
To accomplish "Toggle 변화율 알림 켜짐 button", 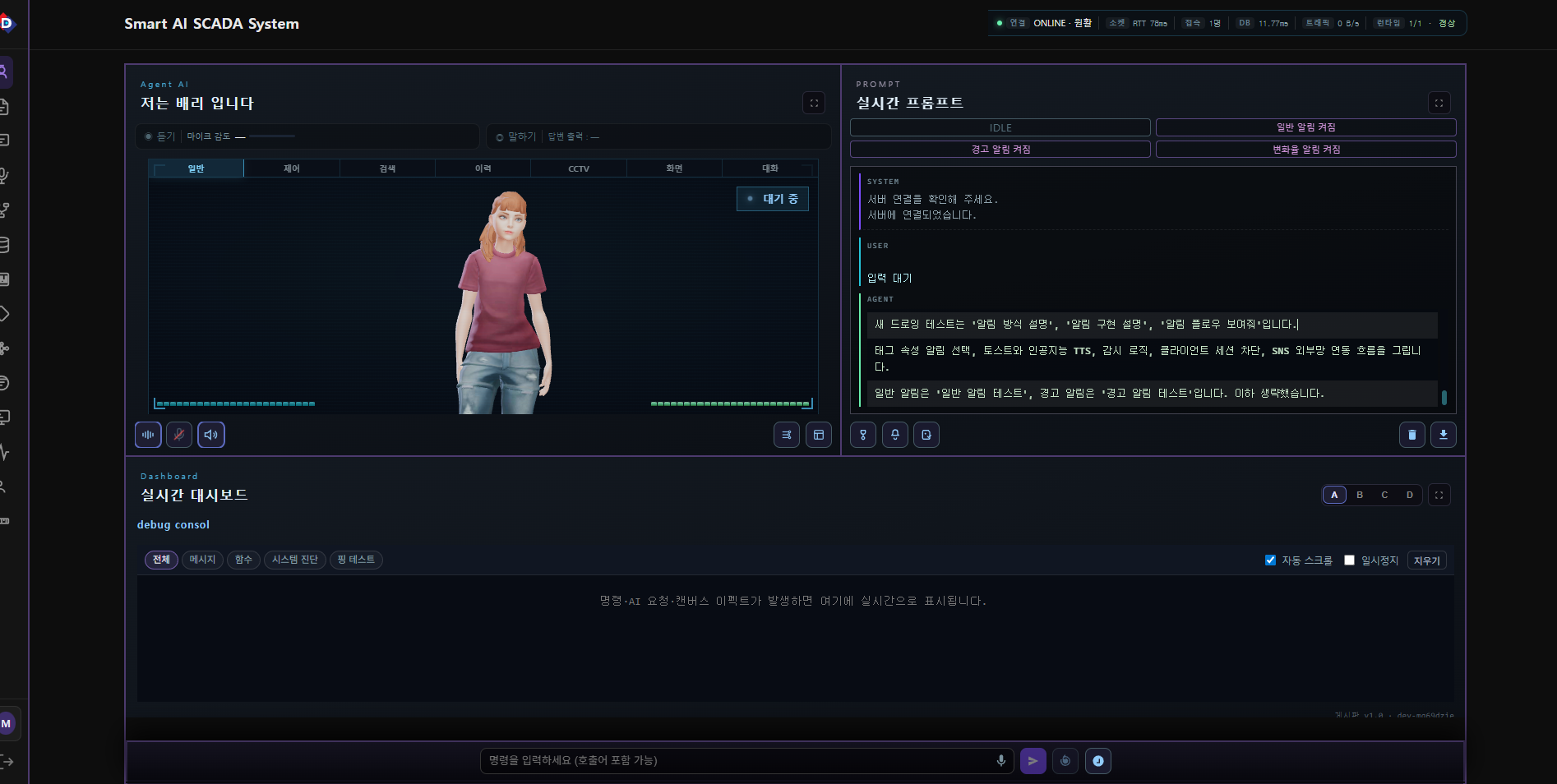I will tap(1306, 150).
